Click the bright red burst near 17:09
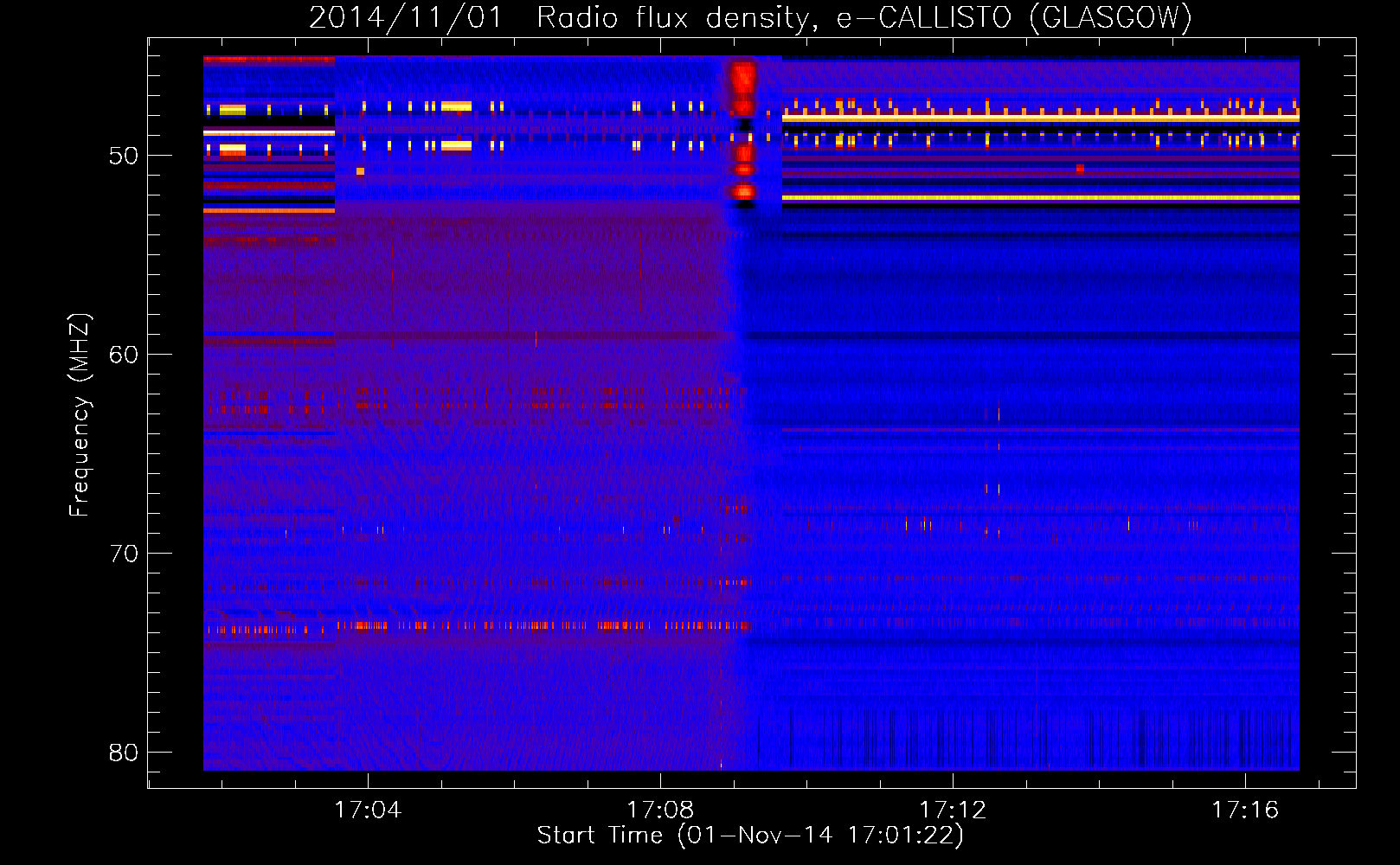This screenshot has height=865, width=1400. coord(742,132)
